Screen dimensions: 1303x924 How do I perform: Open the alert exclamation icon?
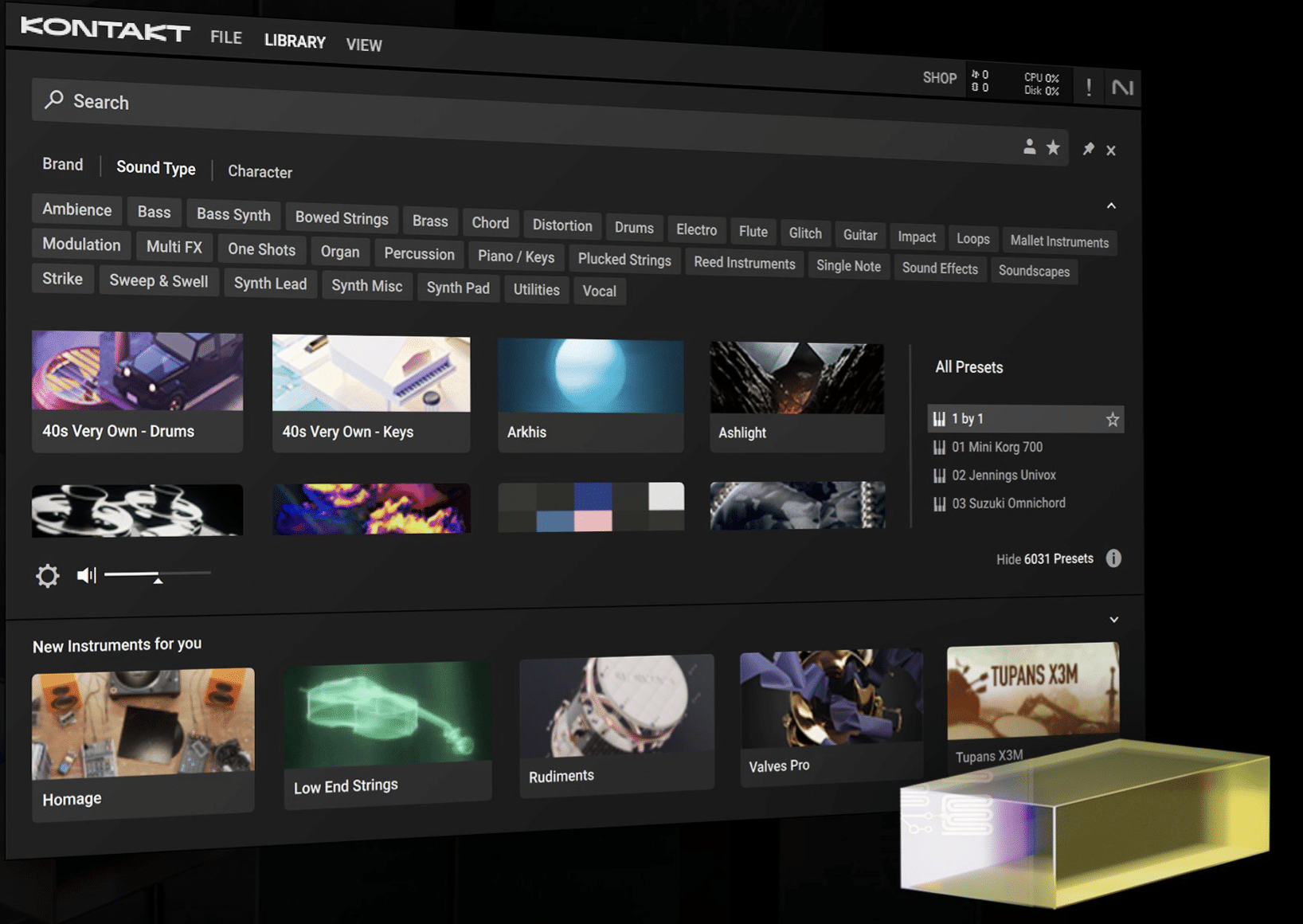click(1089, 87)
